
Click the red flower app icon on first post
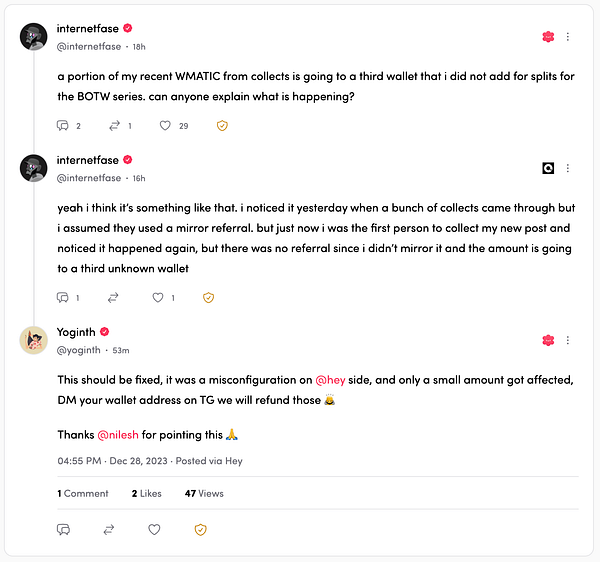(x=548, y=37)
